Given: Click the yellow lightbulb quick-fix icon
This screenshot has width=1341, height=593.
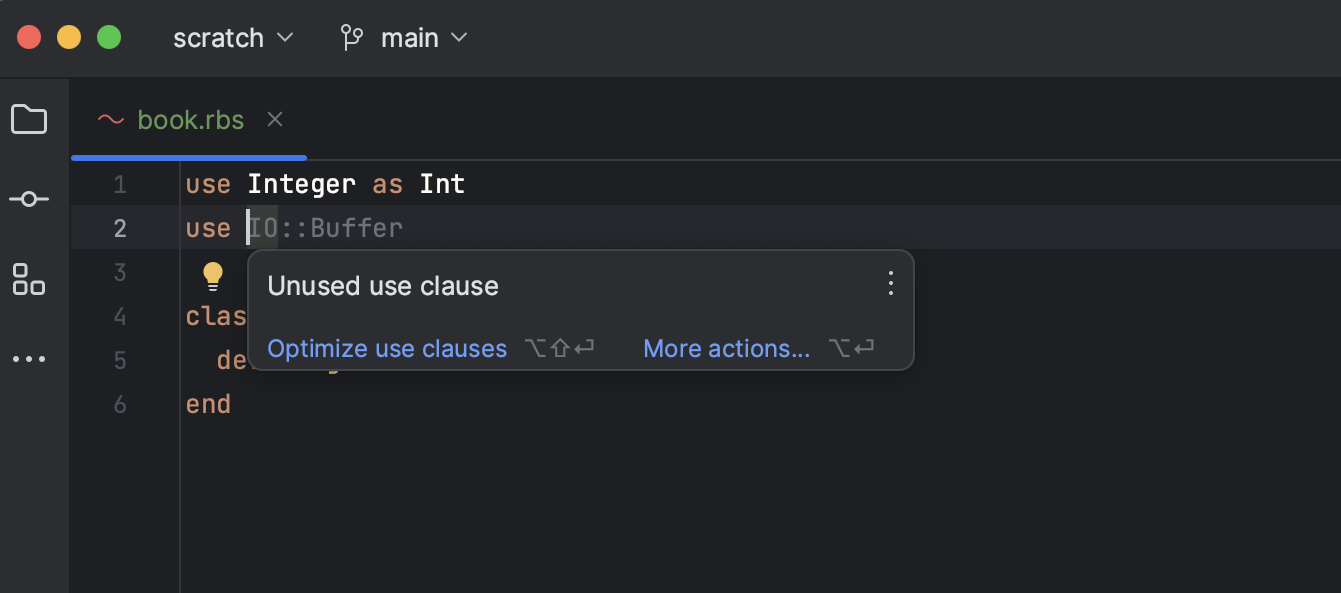Looking at the screenshot, I should tap(213, 274).
